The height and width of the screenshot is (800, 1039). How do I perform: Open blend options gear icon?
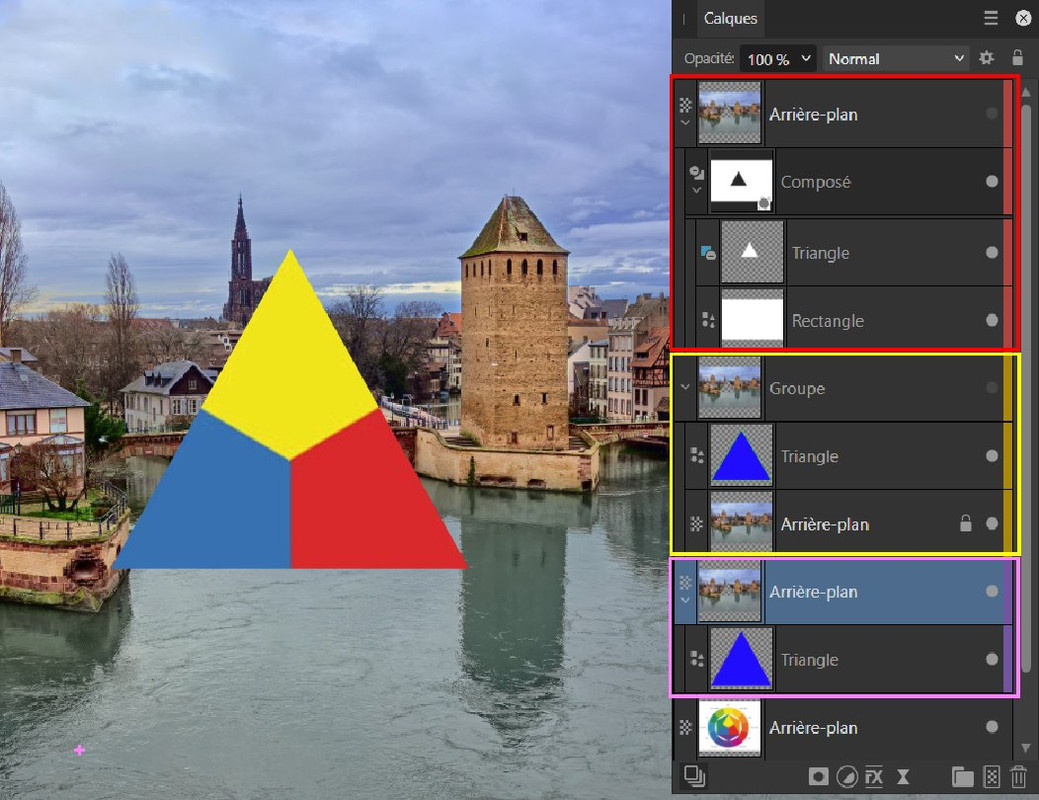coord(986,58)
